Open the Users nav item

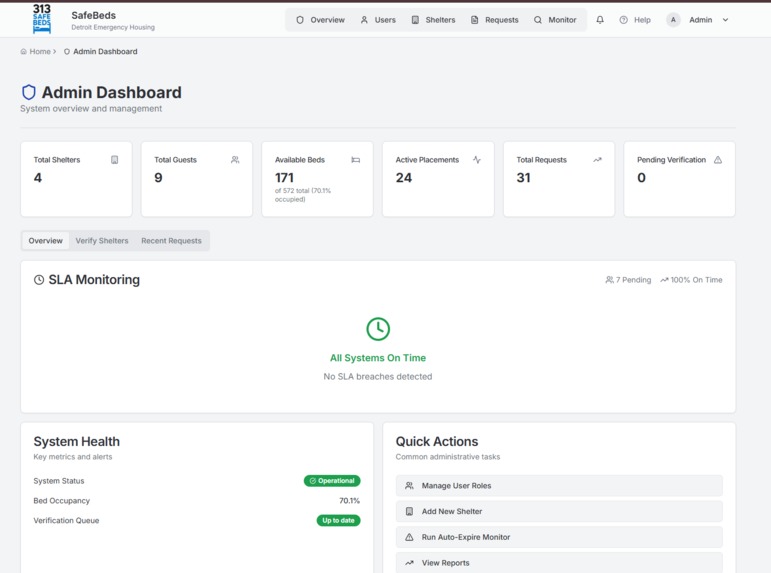(x=378, y=20)
